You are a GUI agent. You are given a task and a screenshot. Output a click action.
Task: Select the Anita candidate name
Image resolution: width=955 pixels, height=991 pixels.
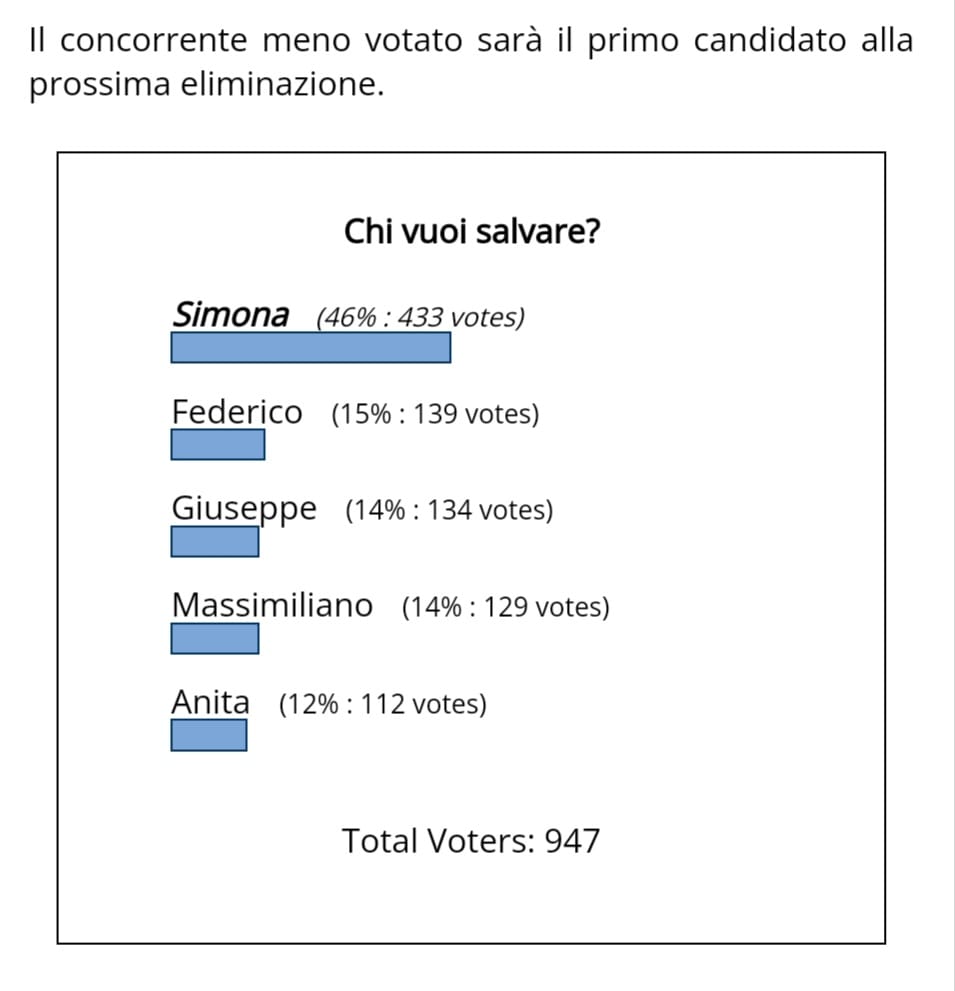[210, 702]
